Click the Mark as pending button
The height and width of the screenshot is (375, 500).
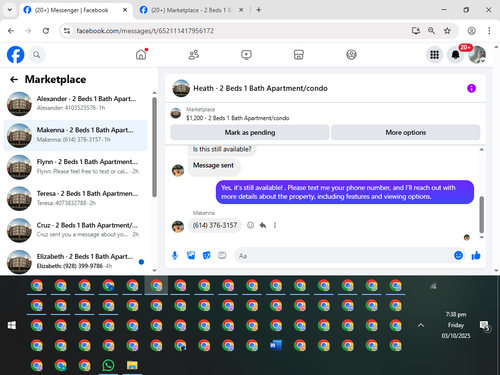tap(250, 132)
